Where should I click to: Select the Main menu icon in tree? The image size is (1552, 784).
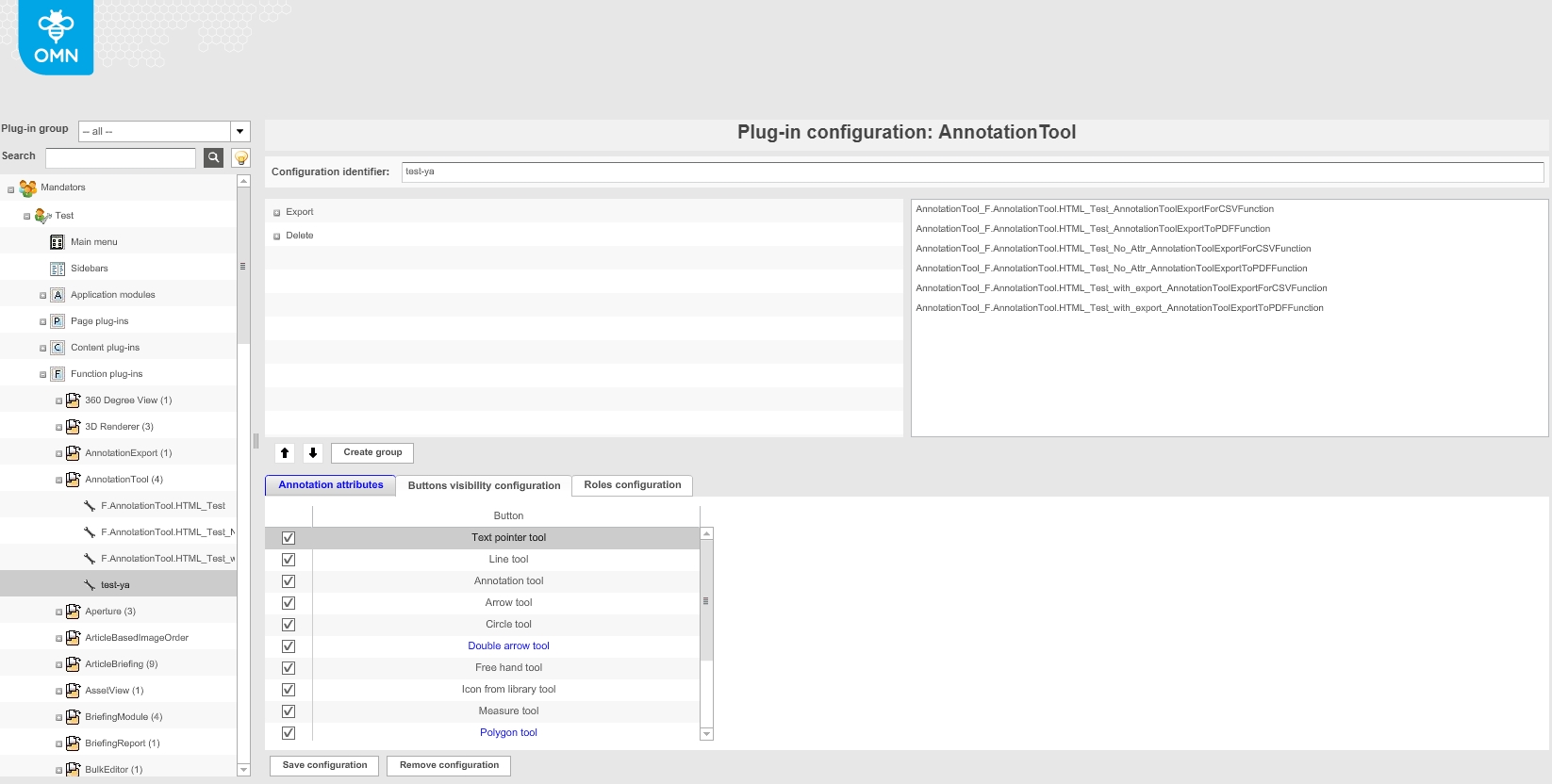pos(58,242)
